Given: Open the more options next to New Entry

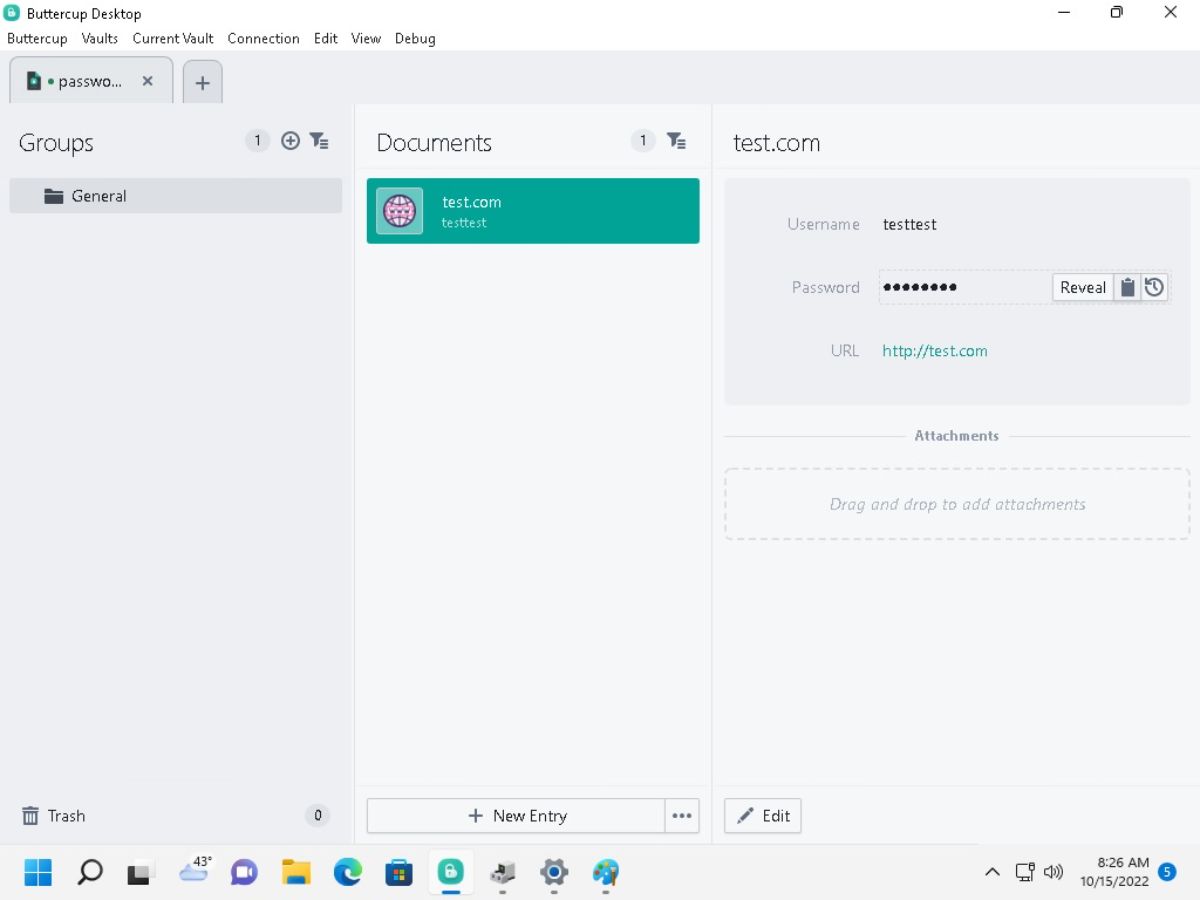Looking at the screenshot, I should pyautogui.click(x=682, y=816).
